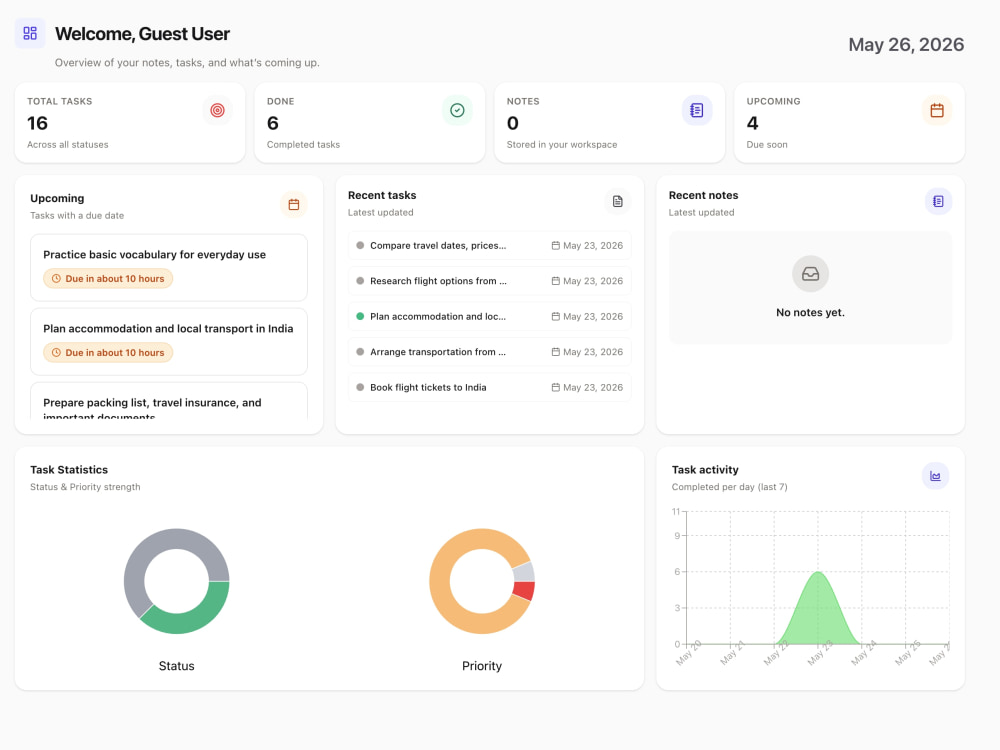Click calendar icon beside Compare travel dates date
Viewport: 1000px width, 750px height.
(x=555, y=246)
